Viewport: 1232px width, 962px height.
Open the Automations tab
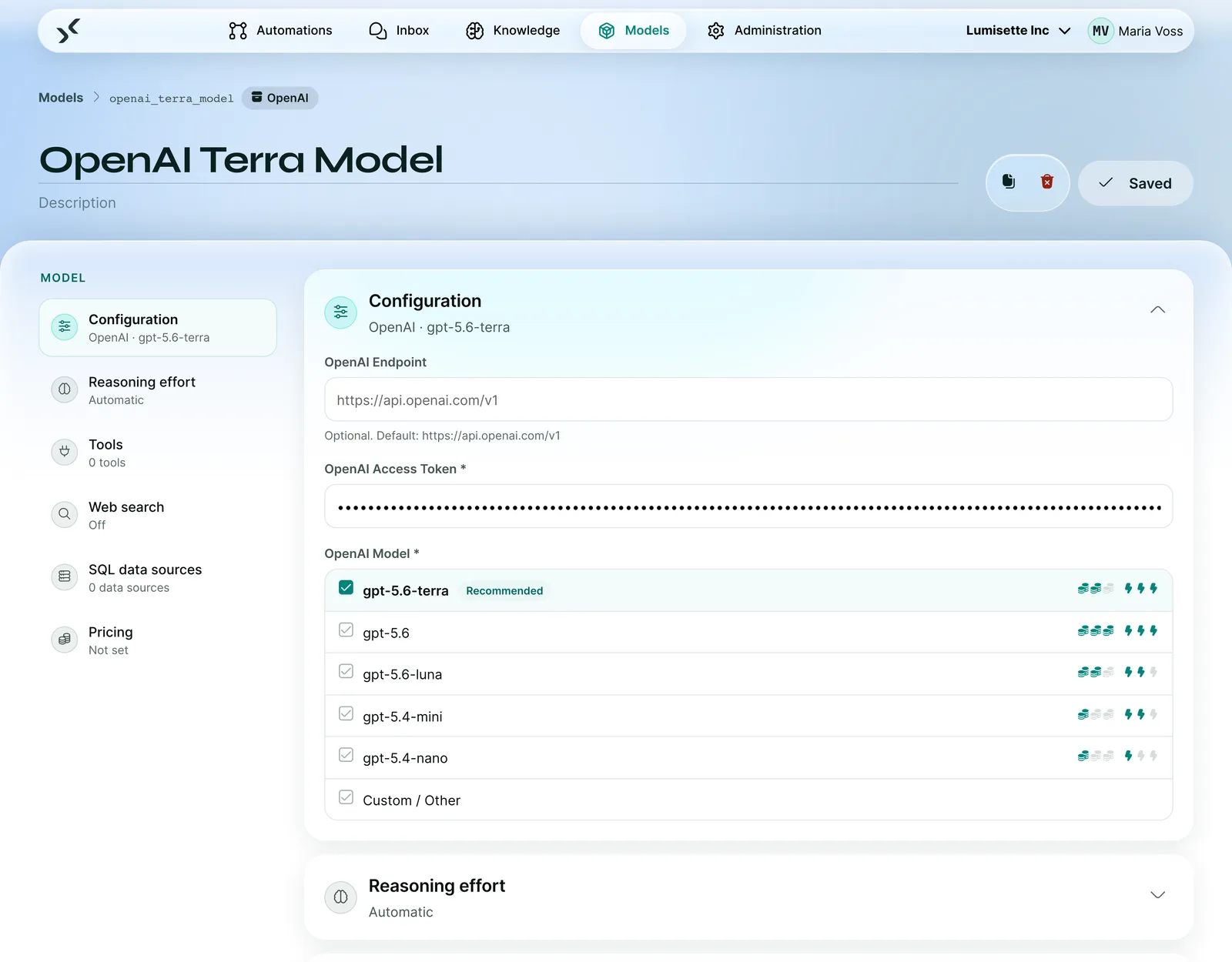pyautogui.click(x=281, y=31)
